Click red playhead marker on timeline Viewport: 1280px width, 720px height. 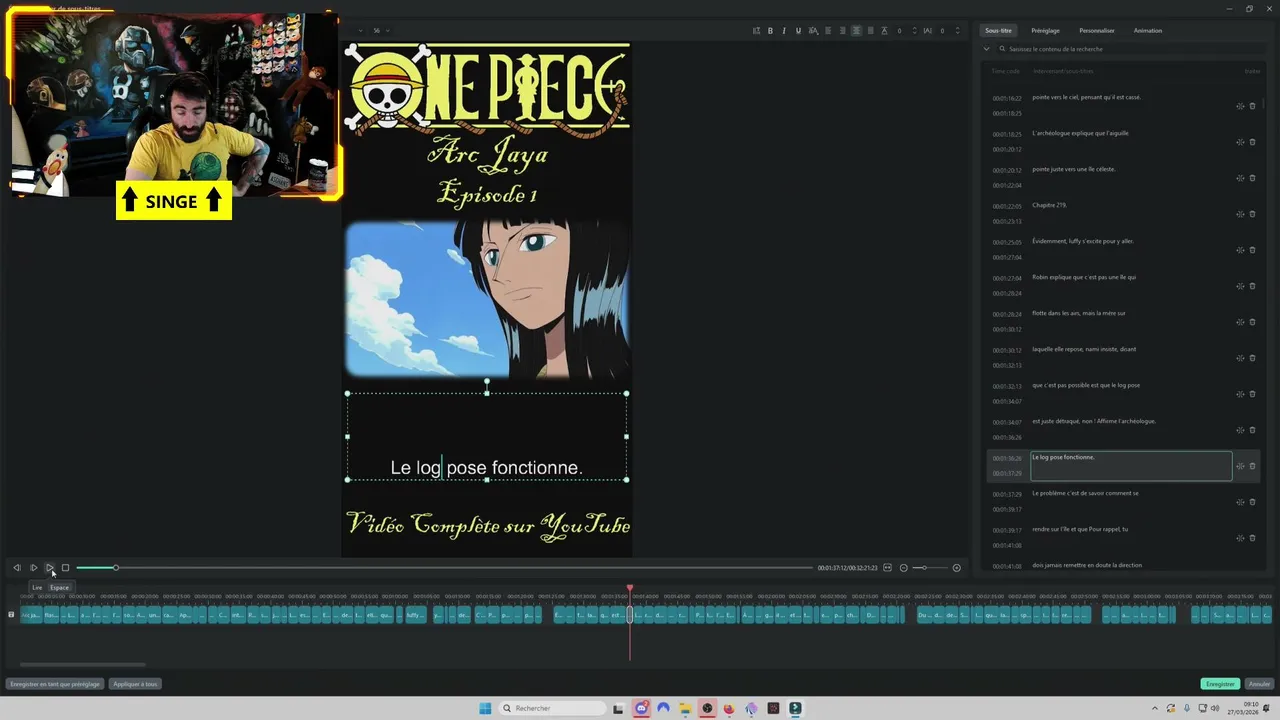(630, 588)
